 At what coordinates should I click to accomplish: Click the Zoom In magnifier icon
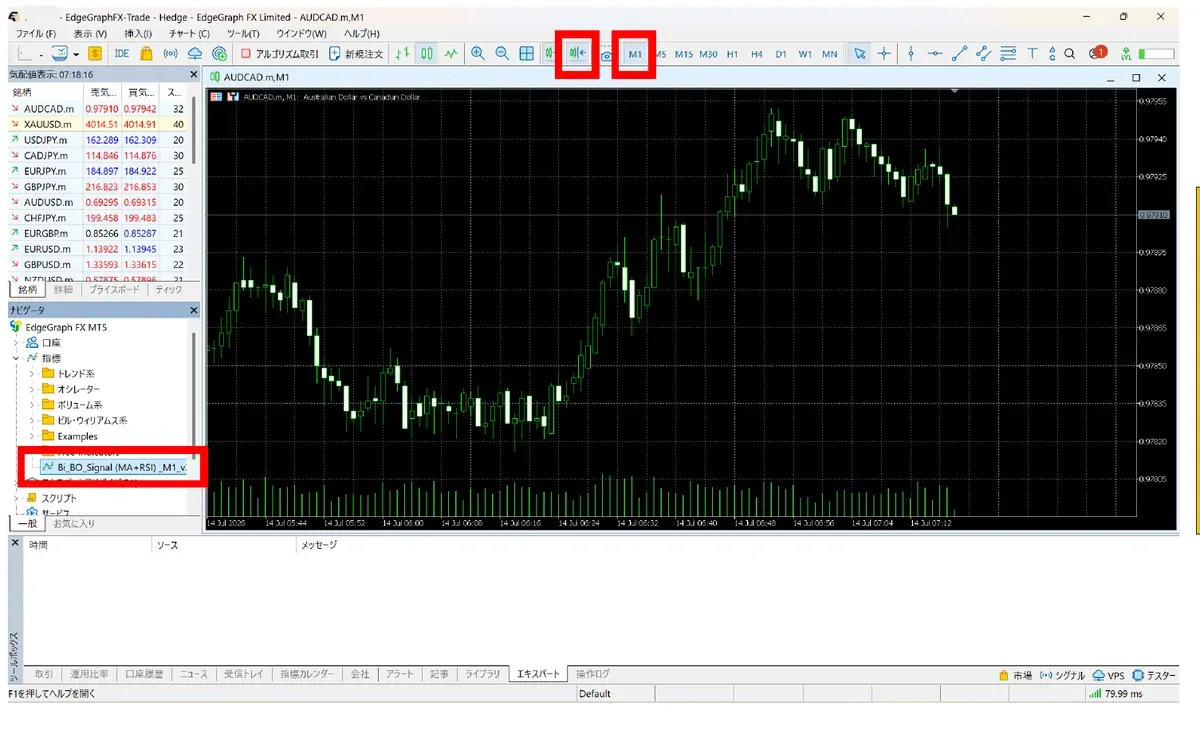pyautogui.click(x=478, y=53)
